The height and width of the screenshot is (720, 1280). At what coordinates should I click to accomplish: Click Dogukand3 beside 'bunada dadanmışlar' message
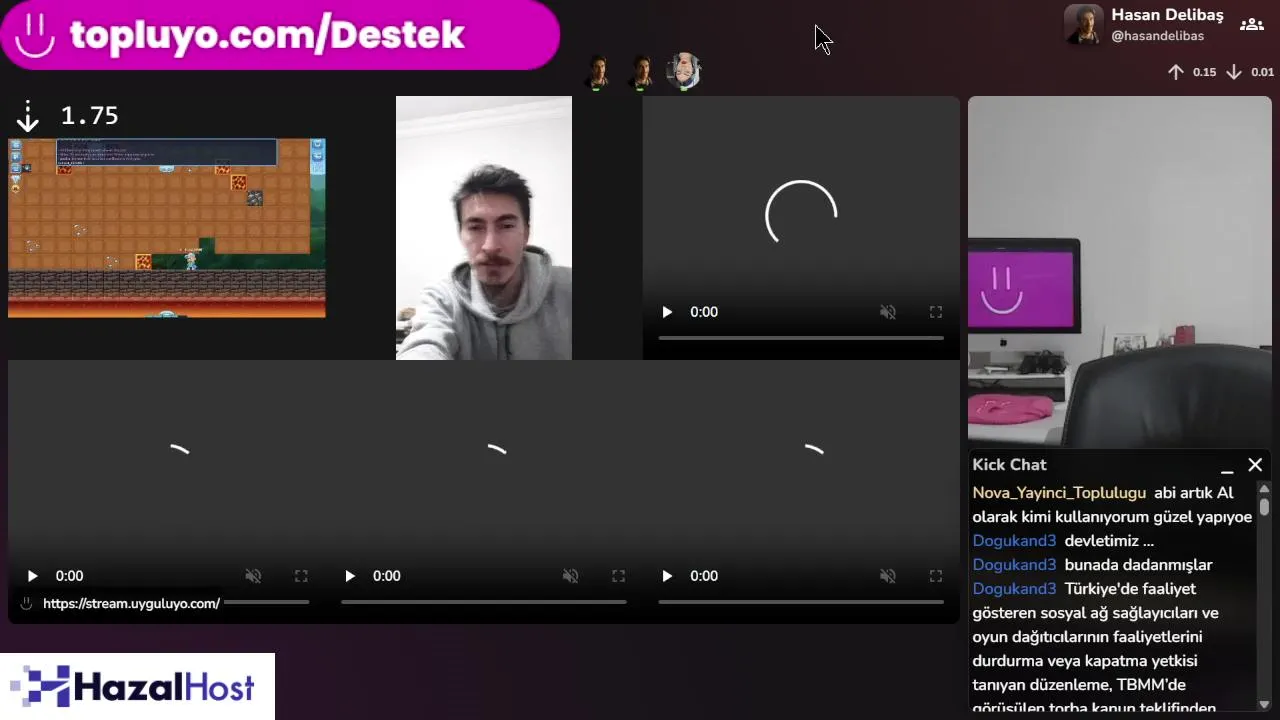1014,565
